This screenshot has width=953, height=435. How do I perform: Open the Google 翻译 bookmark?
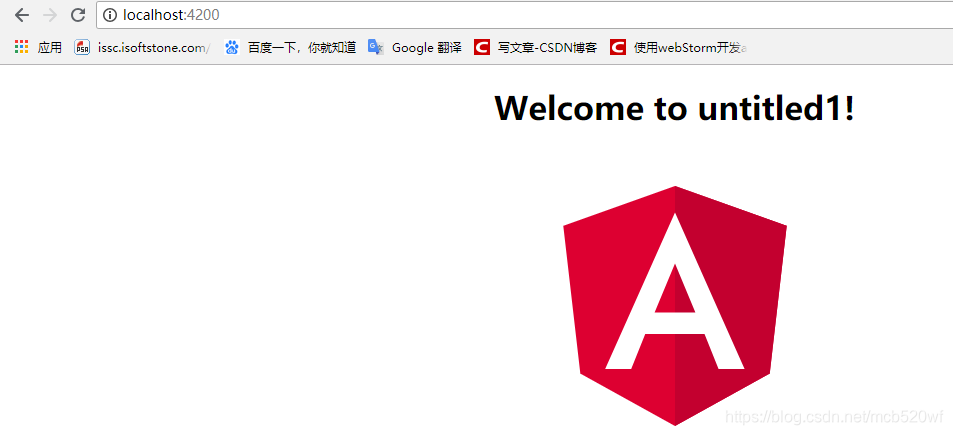tap(415, 47)
